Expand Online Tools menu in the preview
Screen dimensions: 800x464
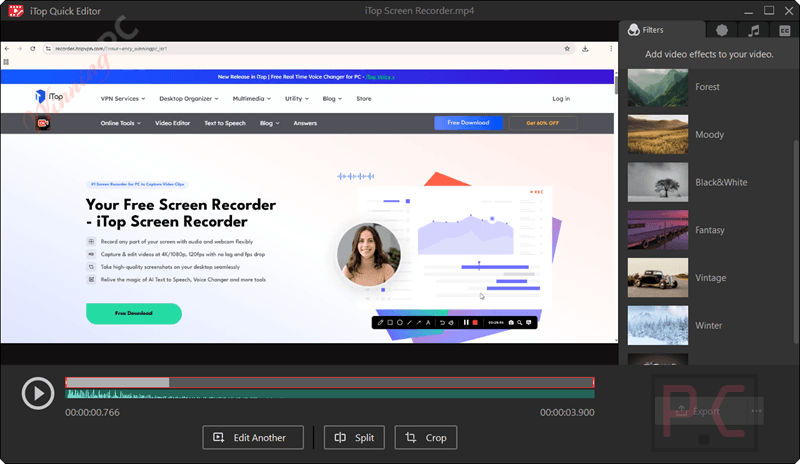120,123
